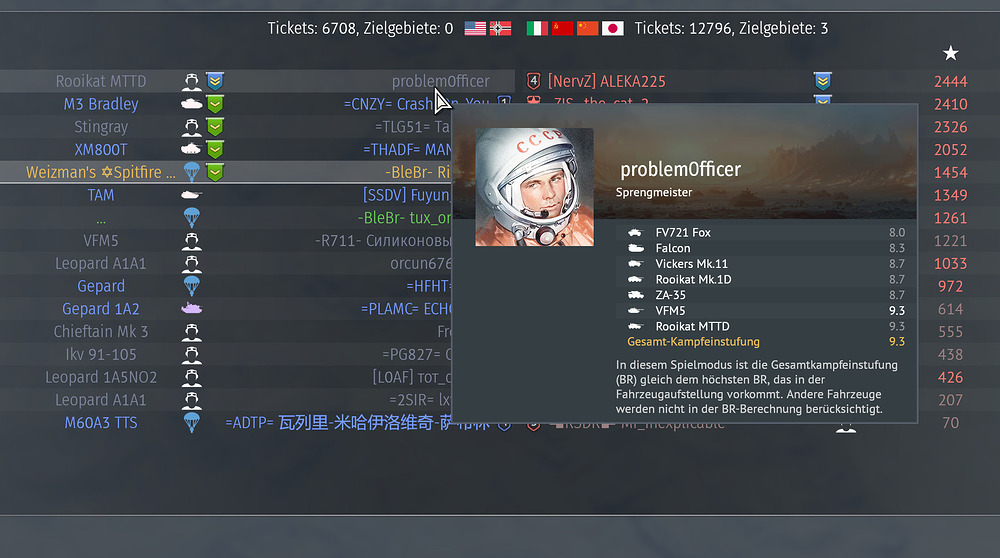Click the Japan flag icon
1000x558 pixels.
pyautogui.click(x=612, y=28)
